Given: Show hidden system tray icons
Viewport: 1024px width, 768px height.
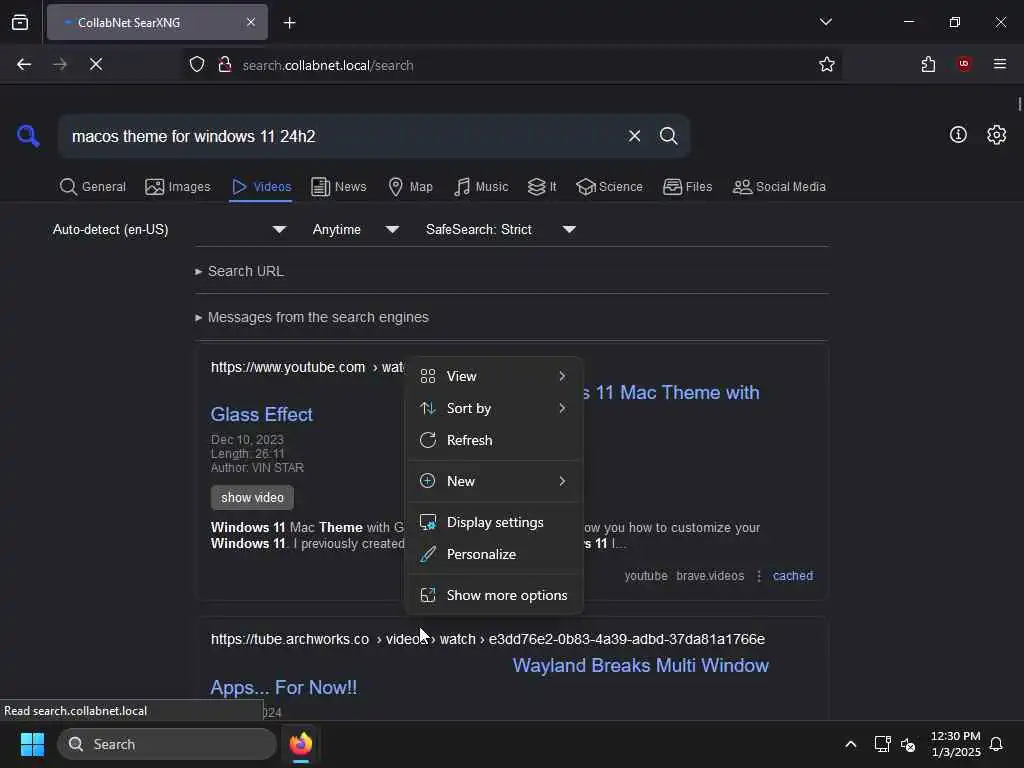Looking at the screenshot, I should click(x=850, y=744).
